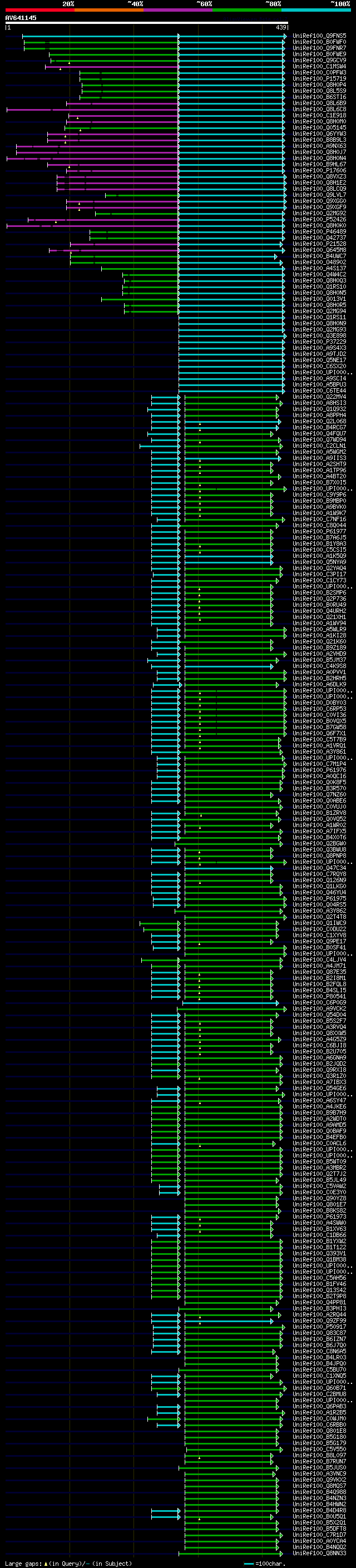The width and height of the screenshot is (356, 1568).
Task: Select UniRef100_P80541 label
Action: (319, 996)
